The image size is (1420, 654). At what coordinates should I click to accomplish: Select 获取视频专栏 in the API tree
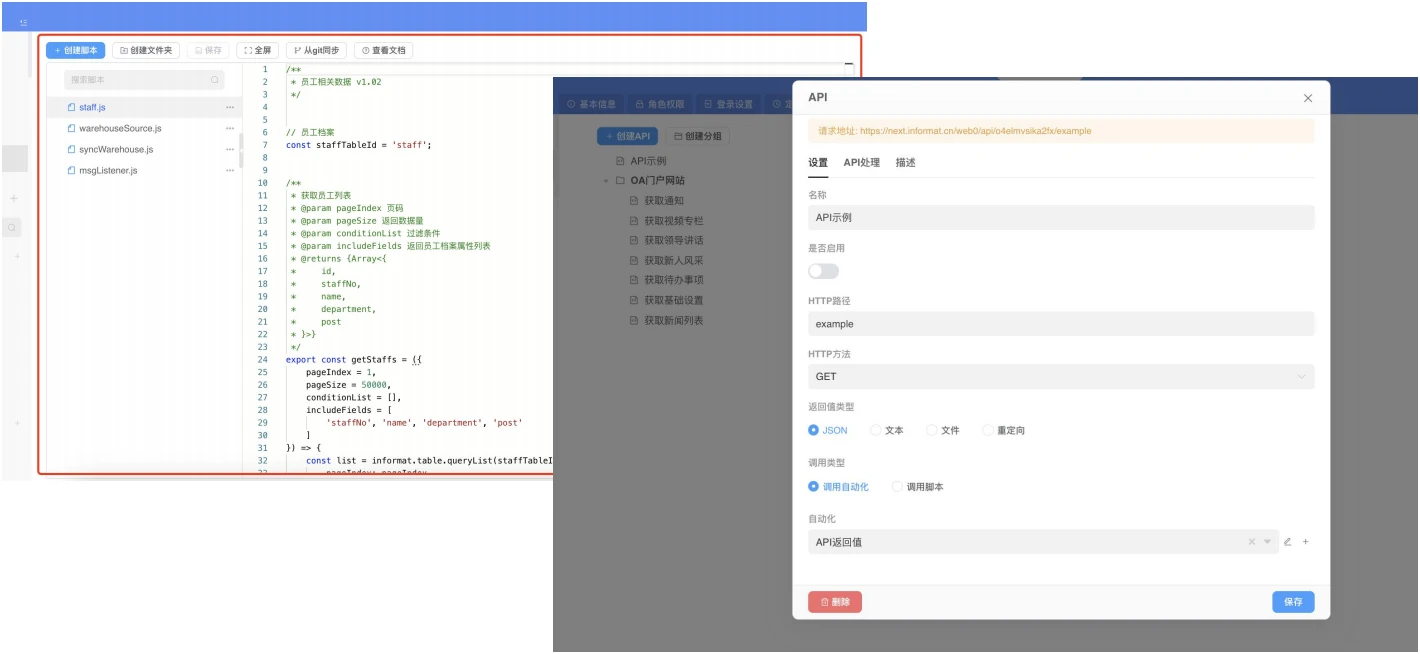click(673, 221)
